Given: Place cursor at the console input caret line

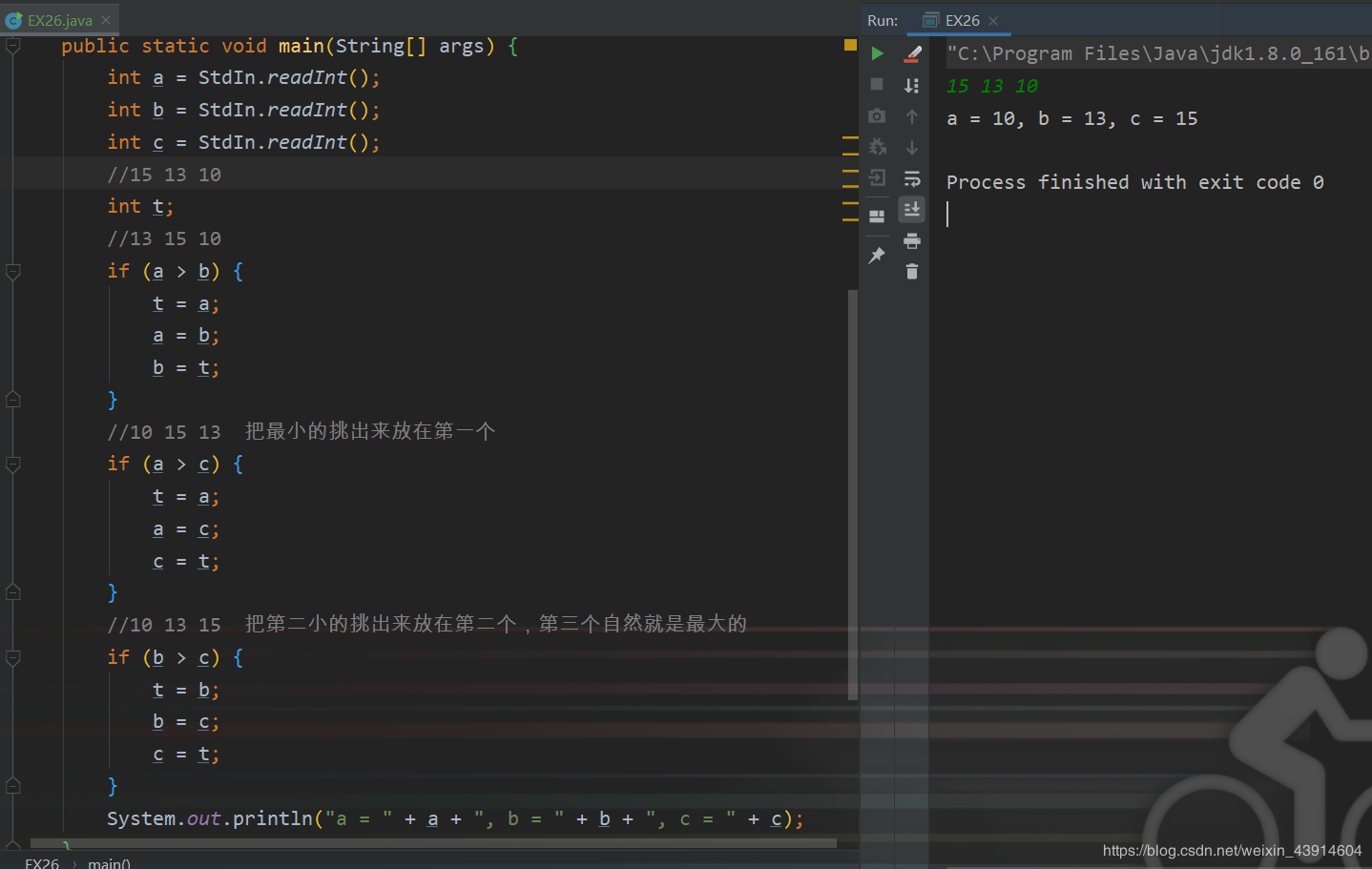Looking at the screenshot, I should 948,214.
